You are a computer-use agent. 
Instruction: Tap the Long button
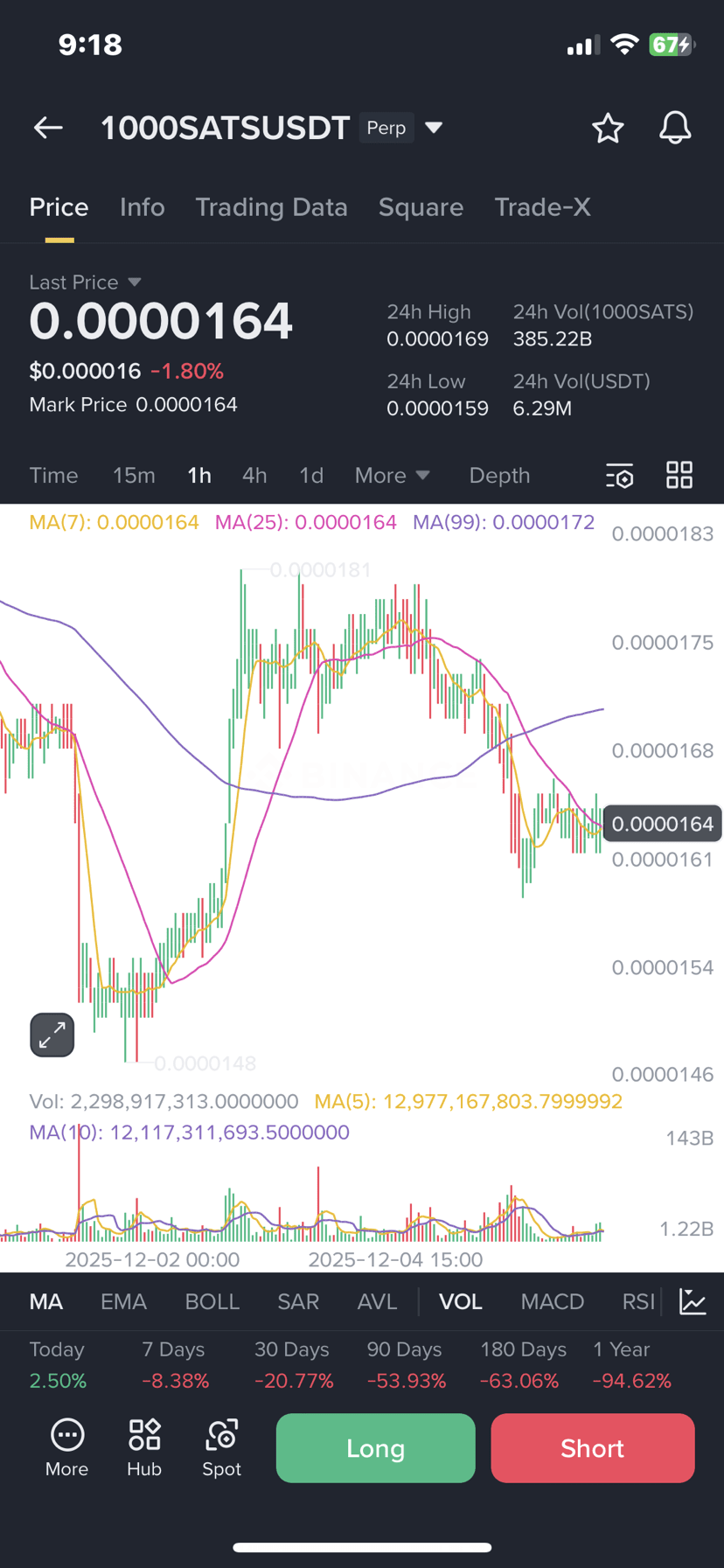[x=376, y=1448]
